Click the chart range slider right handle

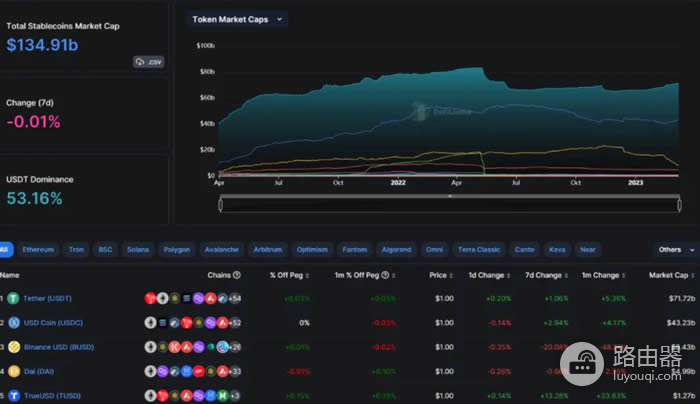[x=679, y=205]
